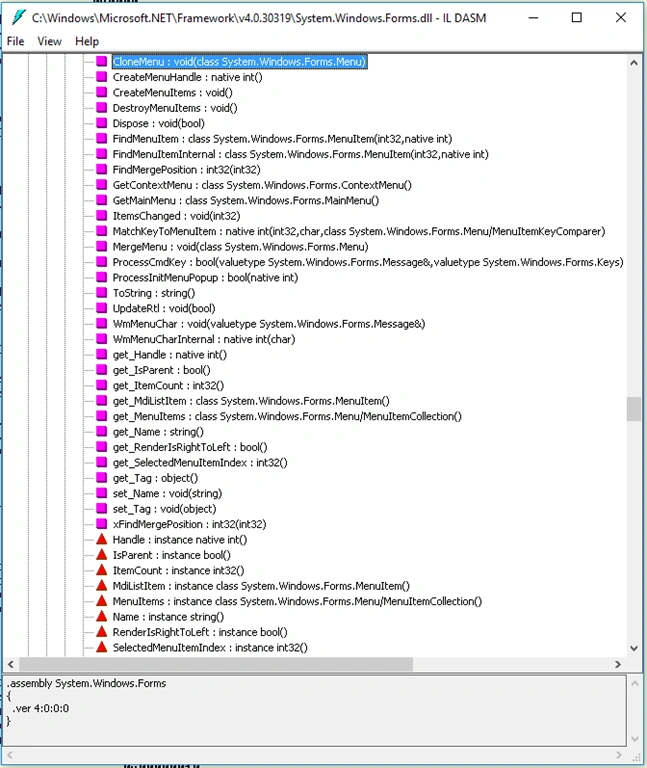This screenshot has width=647, height=768.
Task: Click the method icon next to ToString
Action: click(101, 293)
